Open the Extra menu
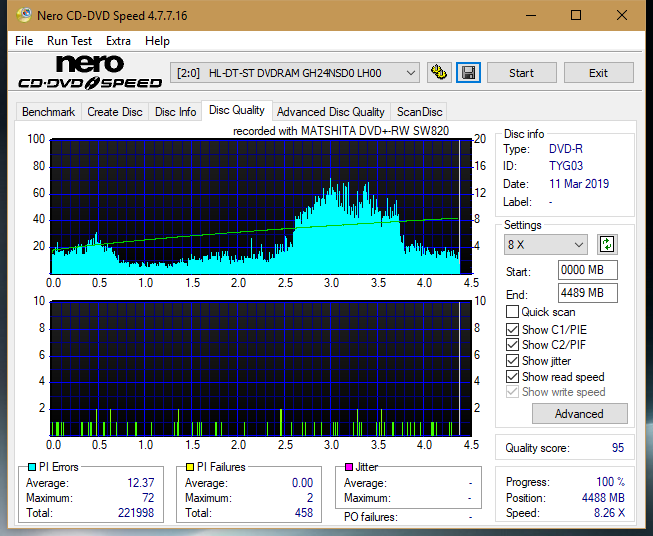The height and width of the screenshot is (536, 653). (118, 41)
